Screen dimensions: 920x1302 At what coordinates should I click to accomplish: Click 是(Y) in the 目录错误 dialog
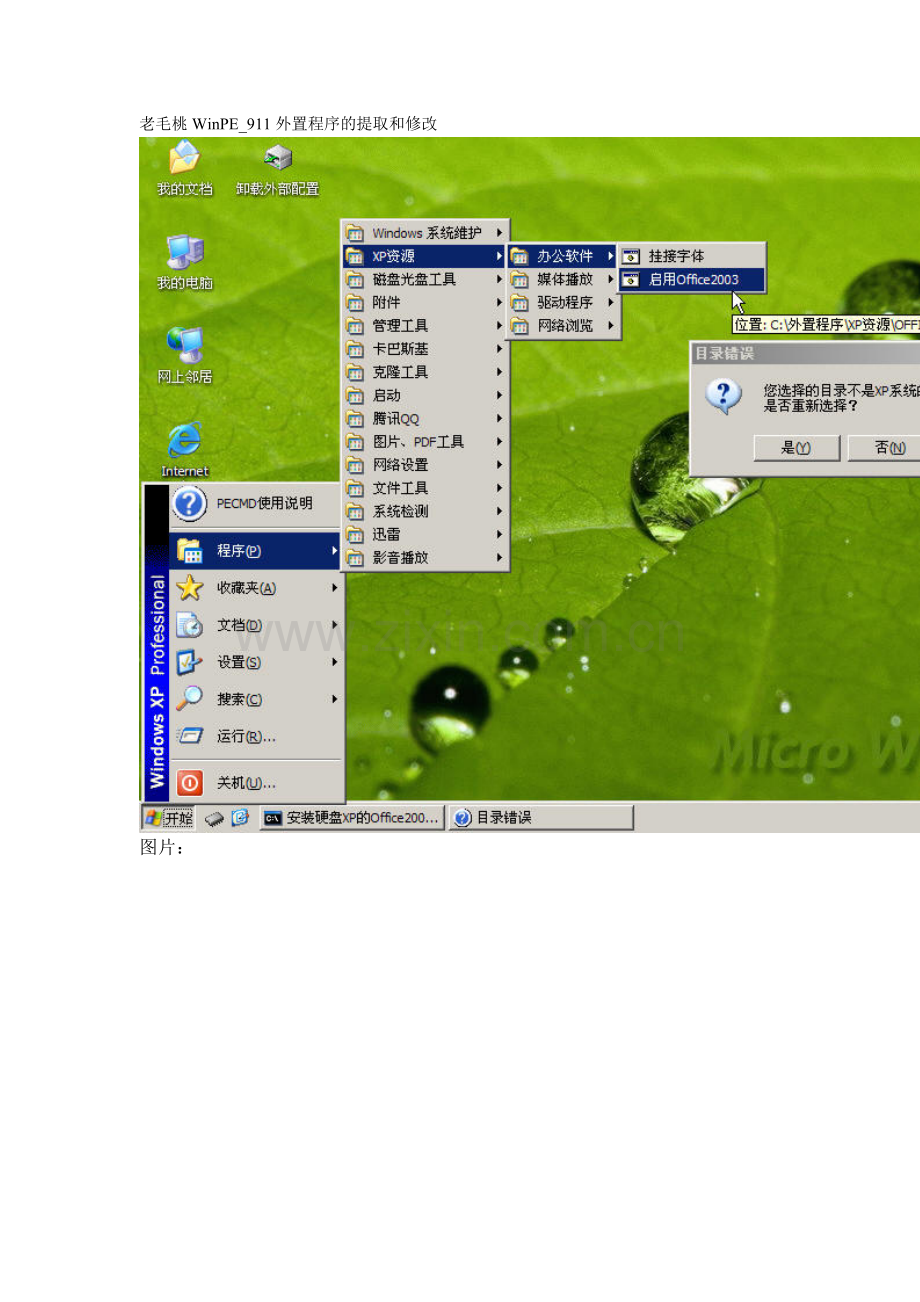click(x=795, y=448)
